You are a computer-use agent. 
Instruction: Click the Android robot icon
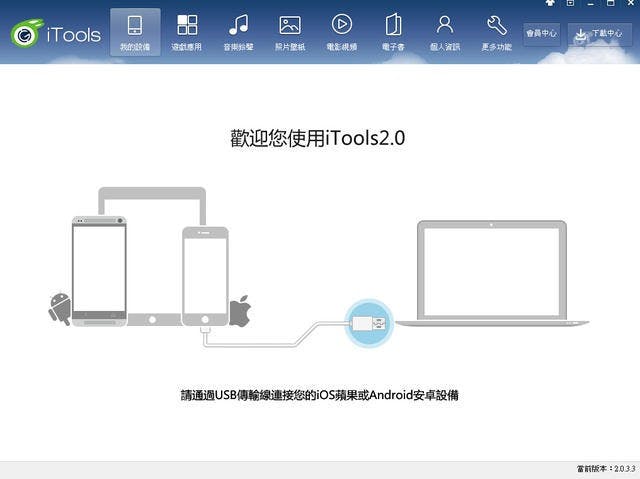click(60, 309)
